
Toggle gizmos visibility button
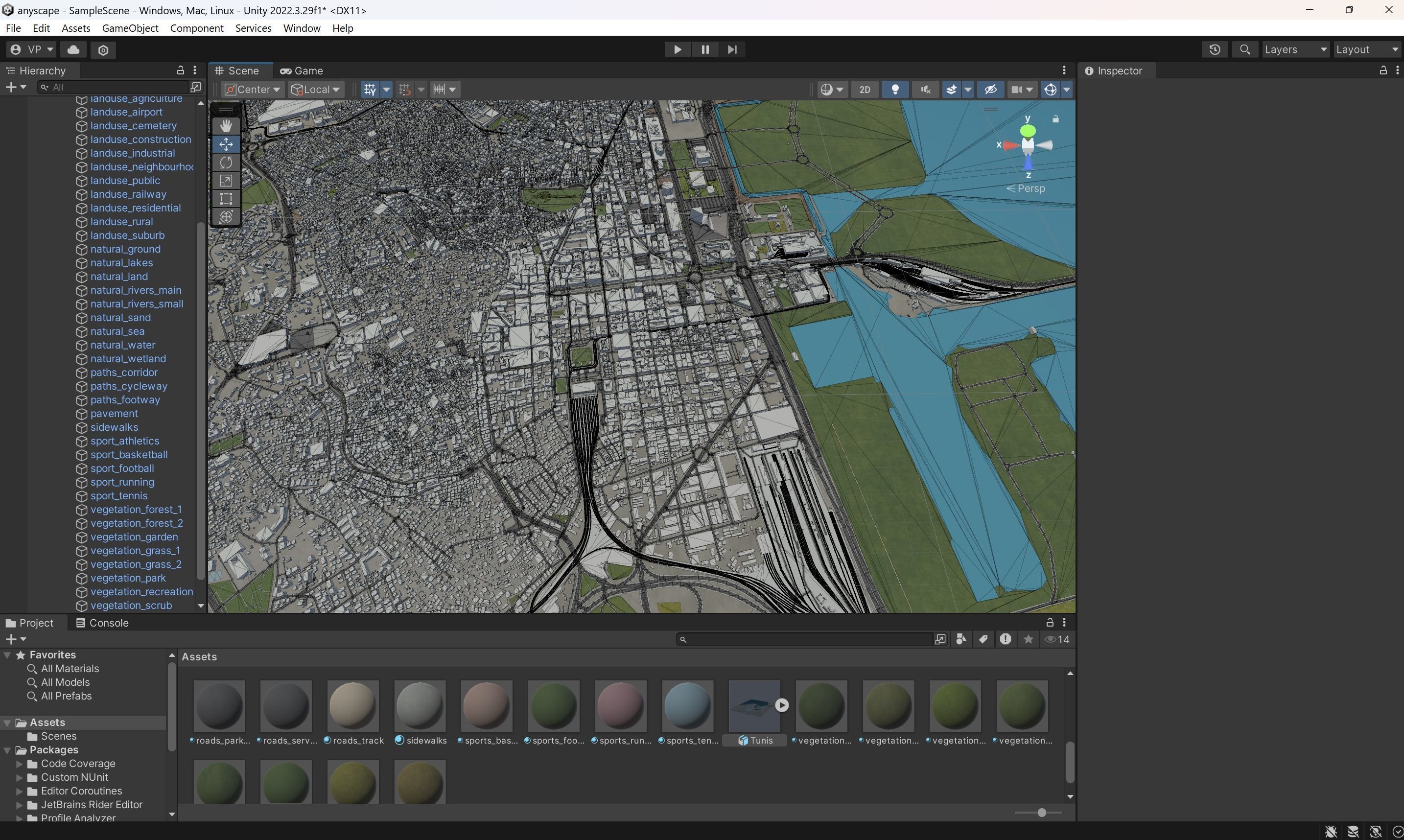(1051, 90)
